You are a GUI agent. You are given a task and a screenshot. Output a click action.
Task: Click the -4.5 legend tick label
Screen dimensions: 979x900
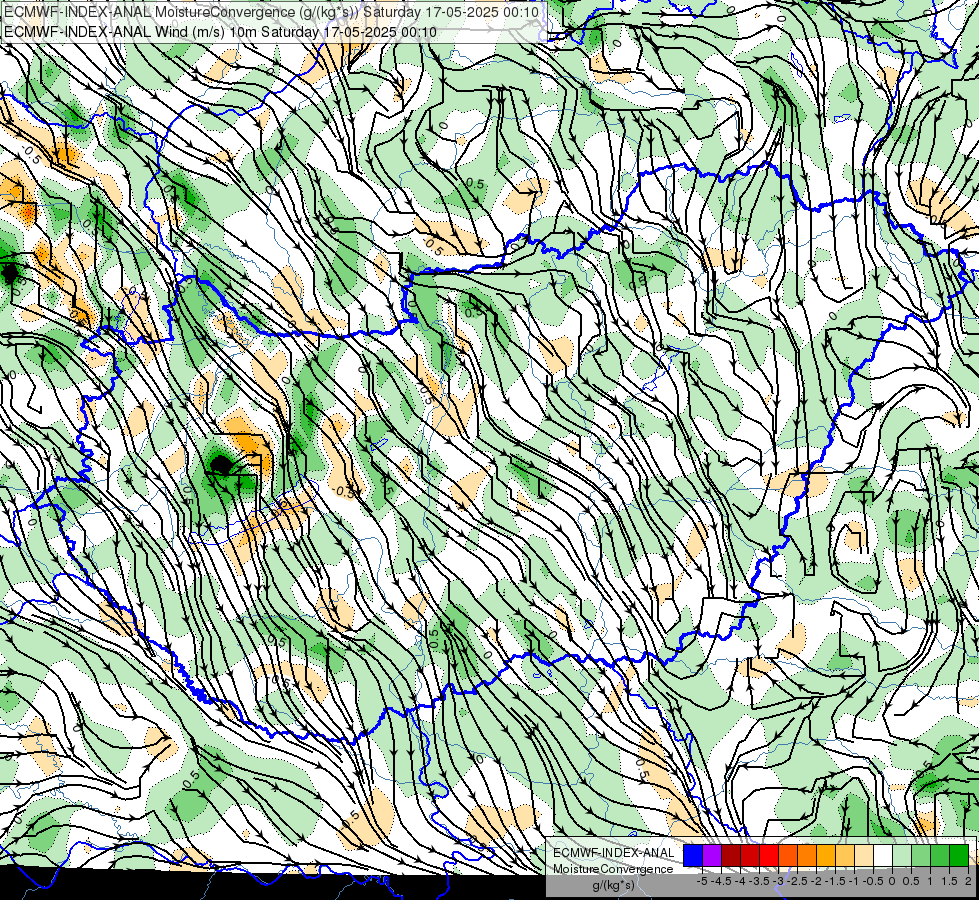point(722,881)
